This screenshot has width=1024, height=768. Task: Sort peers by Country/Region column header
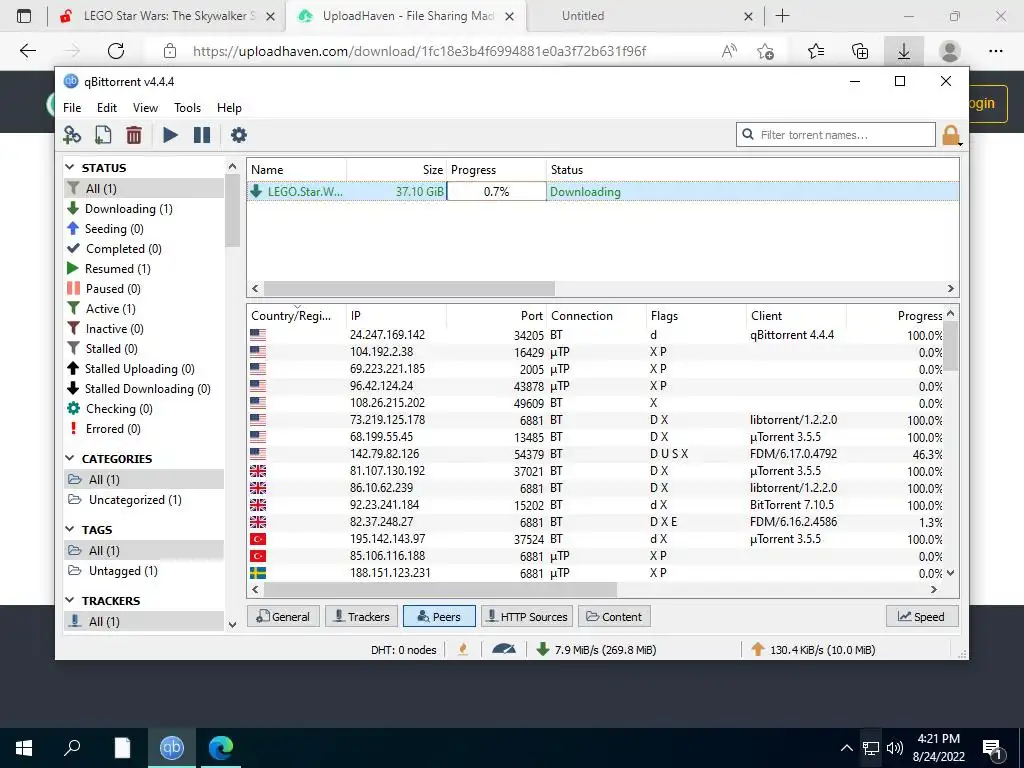296,316
